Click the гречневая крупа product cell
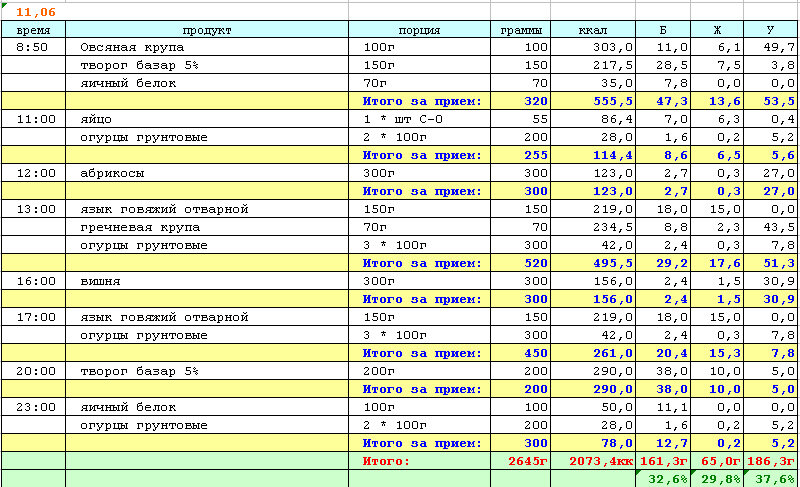This screenshot has width=800, height=487. [207, 227]
